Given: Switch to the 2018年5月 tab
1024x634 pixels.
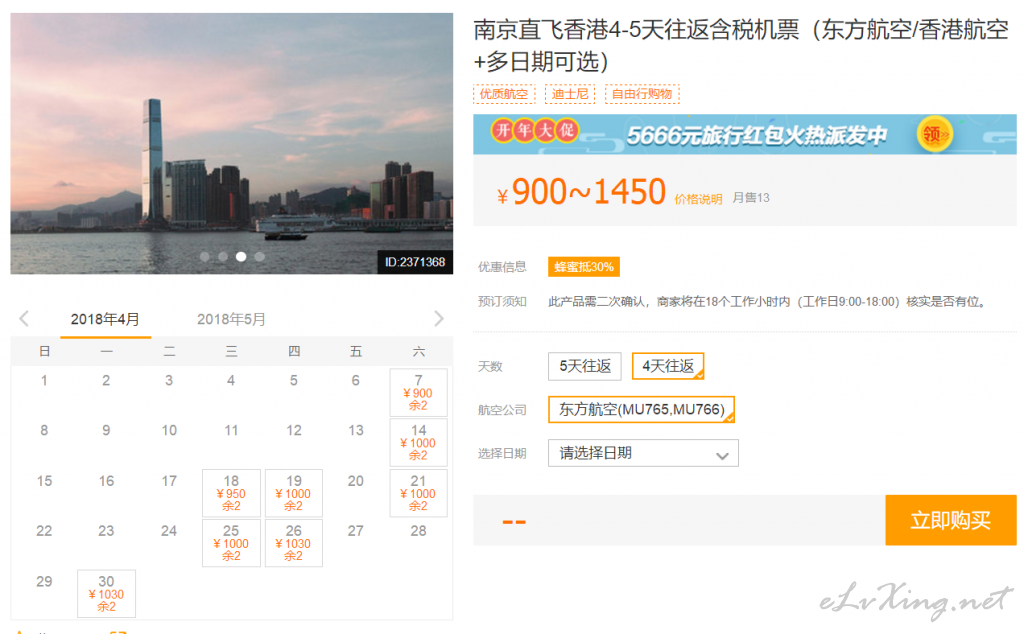Looking at the screenshot, I should click(231, 319).
